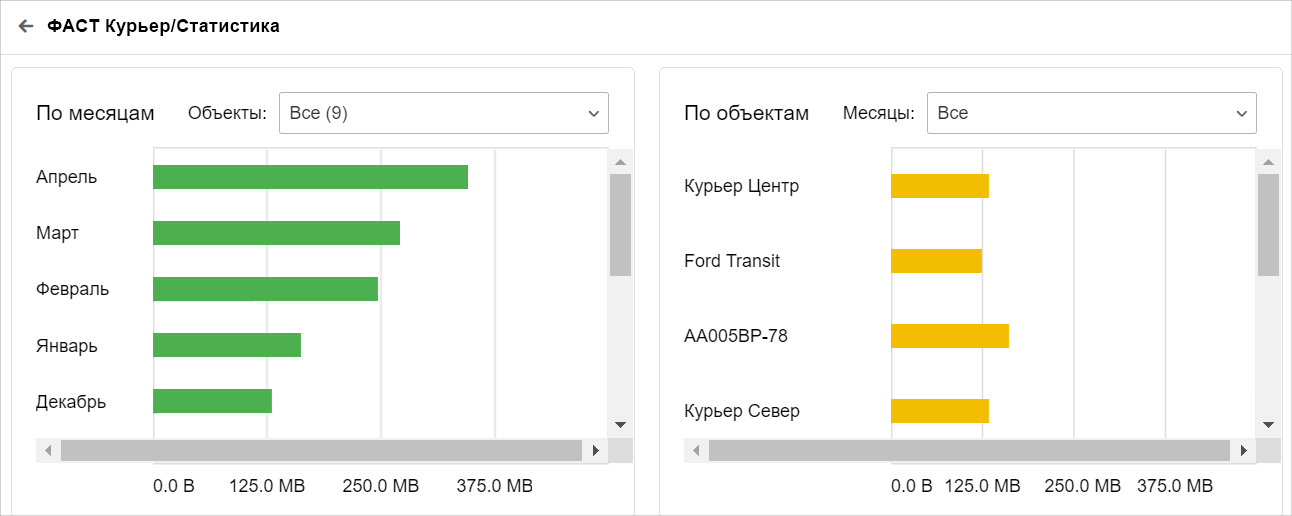Click the yellow Курьер Центр bar
Screen dimensions: 1292x516
click(939, 186)
